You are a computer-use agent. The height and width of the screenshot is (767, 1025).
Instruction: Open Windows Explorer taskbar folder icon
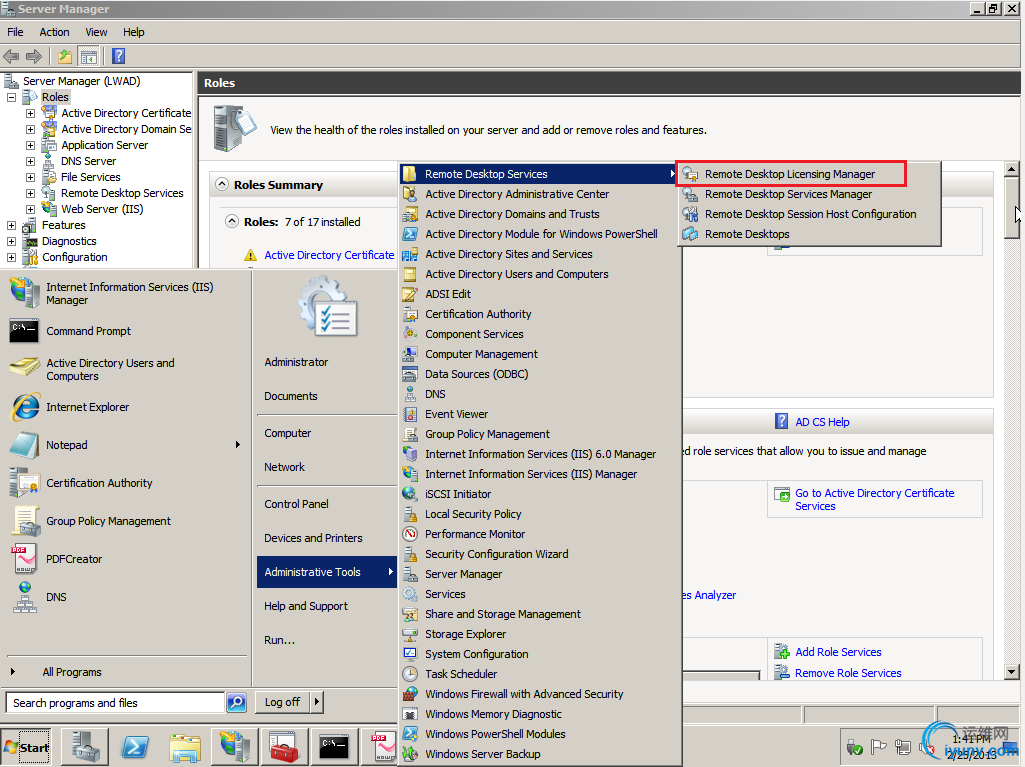[x=185, y=746]
